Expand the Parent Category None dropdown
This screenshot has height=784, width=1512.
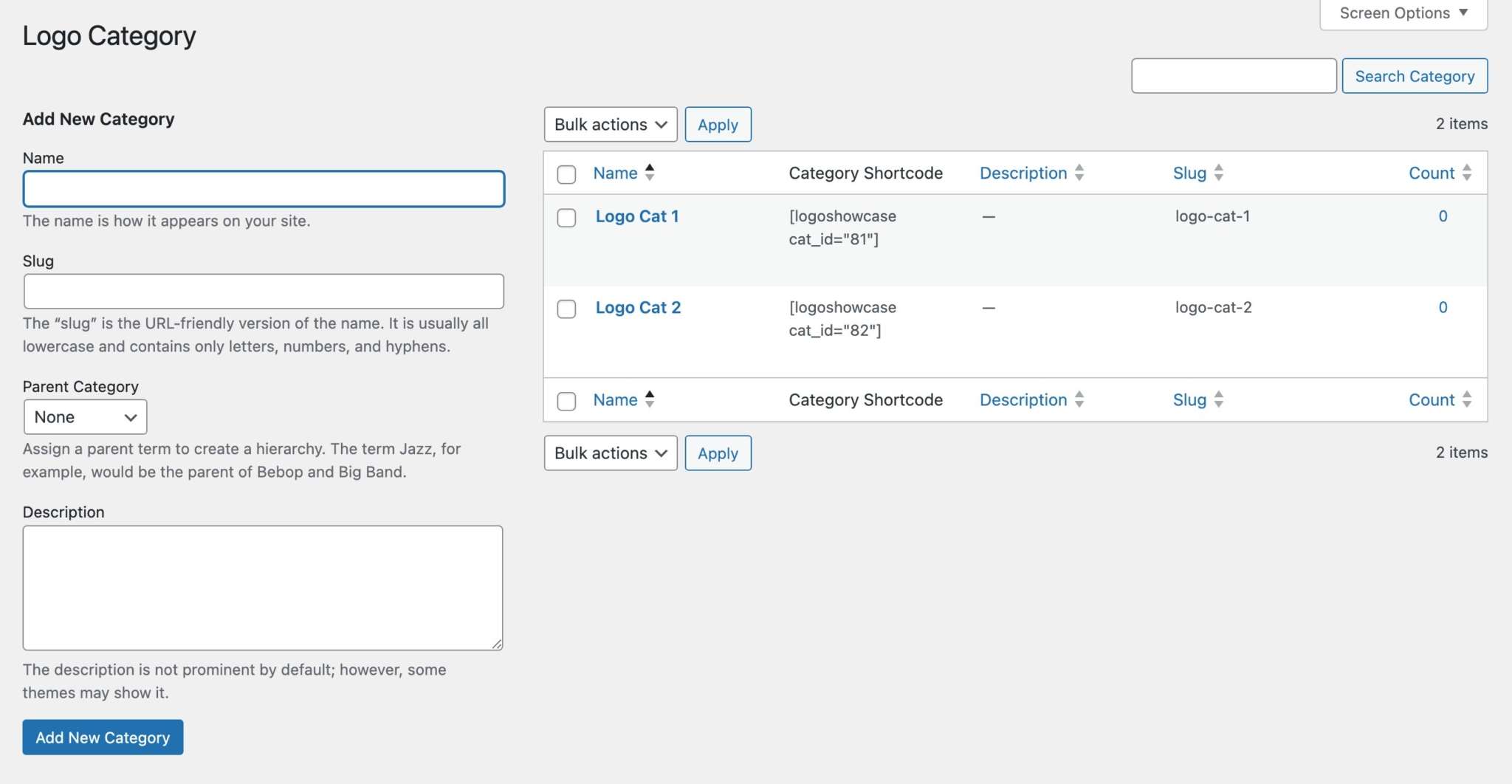(x=86, y=417)
